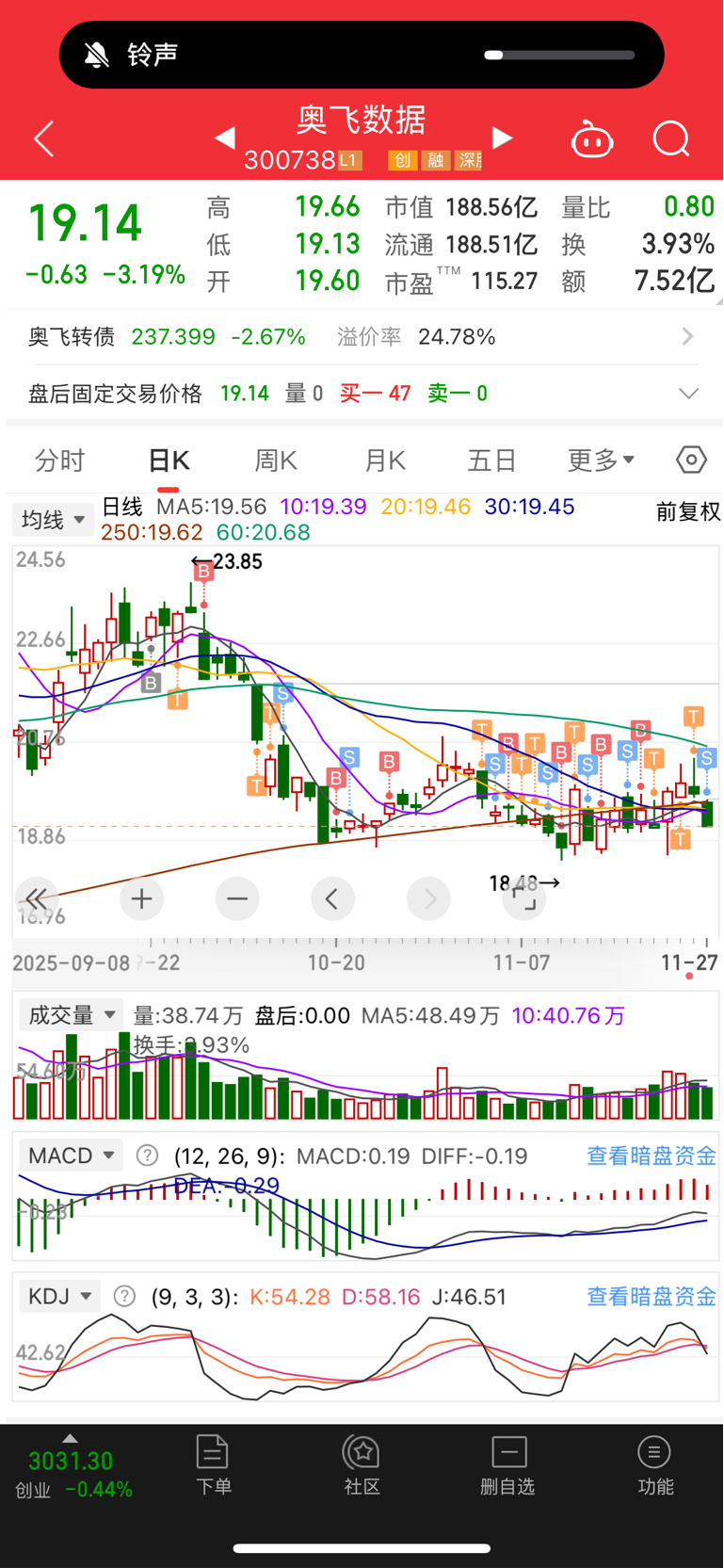Tap the 11-27 date axis label
724x1568 pixels.
(689, 962)
